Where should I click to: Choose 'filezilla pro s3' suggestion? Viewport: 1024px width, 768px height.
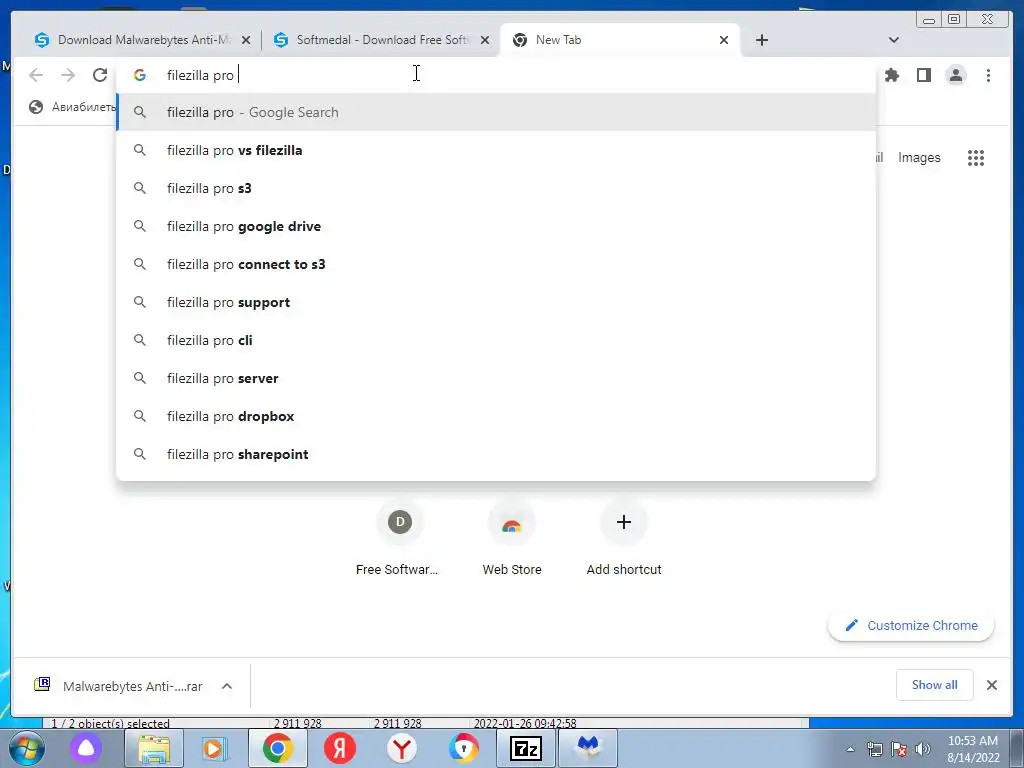point(496,188)
